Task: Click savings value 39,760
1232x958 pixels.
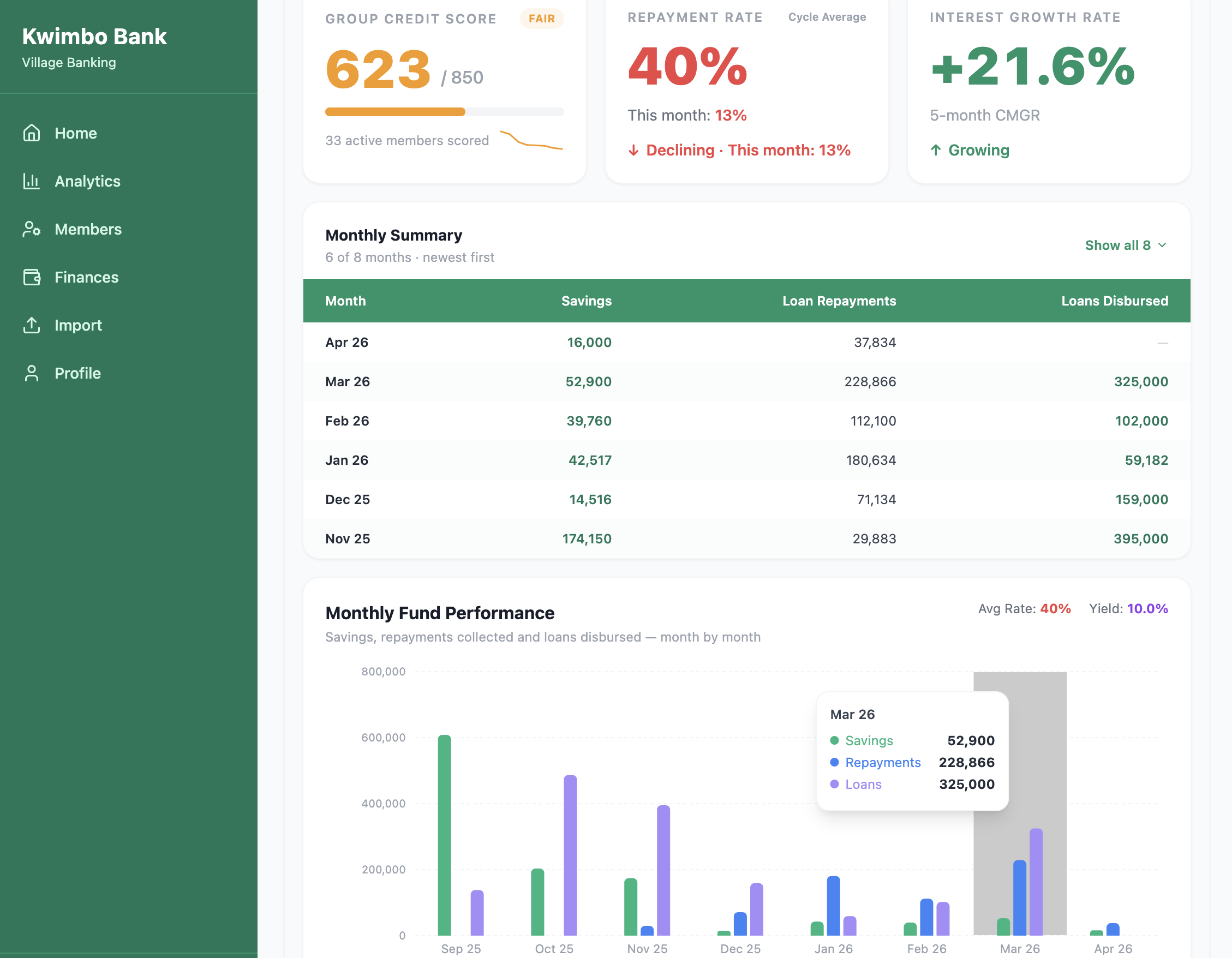Action: pyautogui.click(x=589, y=421)
